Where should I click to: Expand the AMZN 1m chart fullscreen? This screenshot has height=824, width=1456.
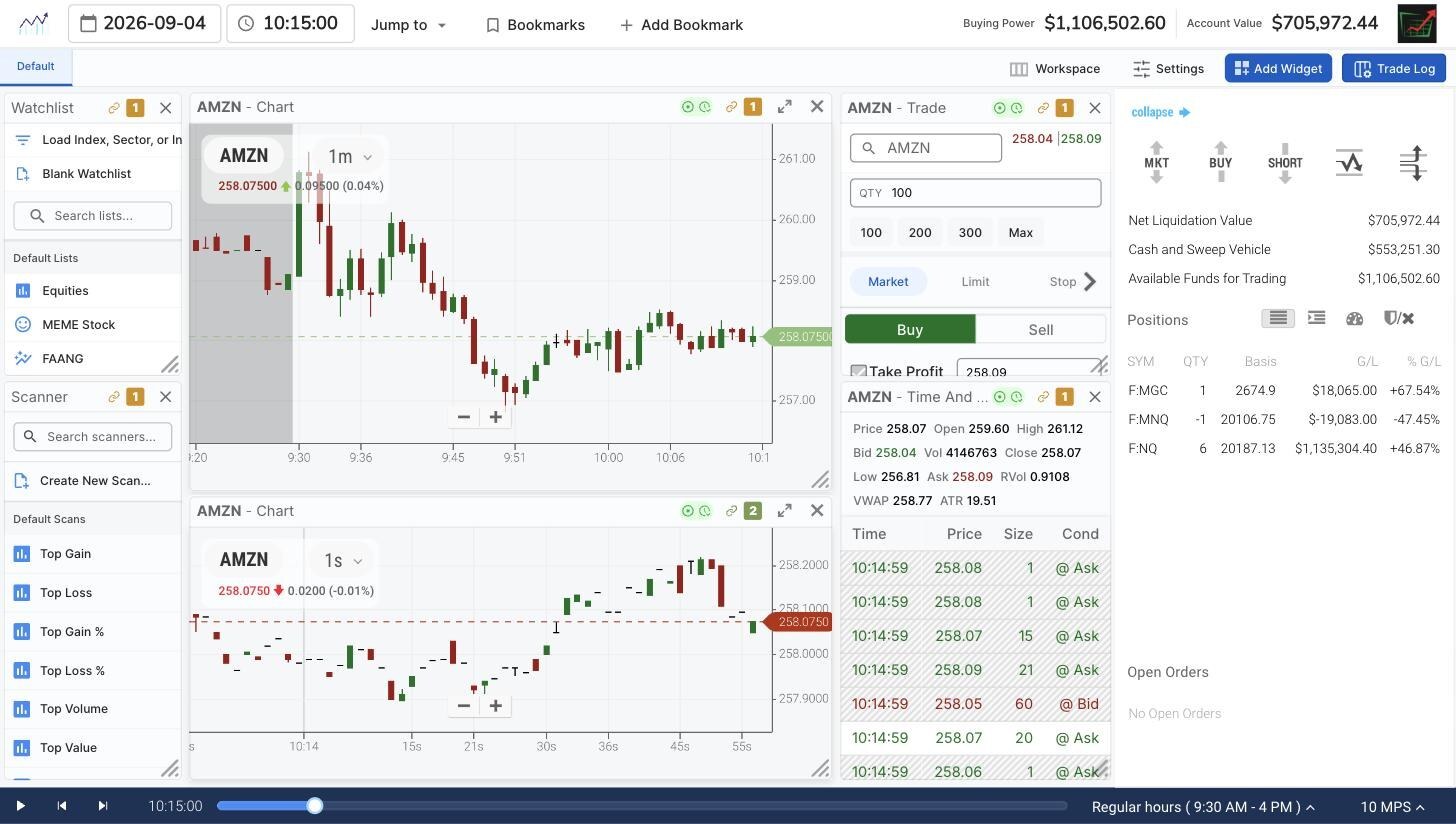point(785,107)
